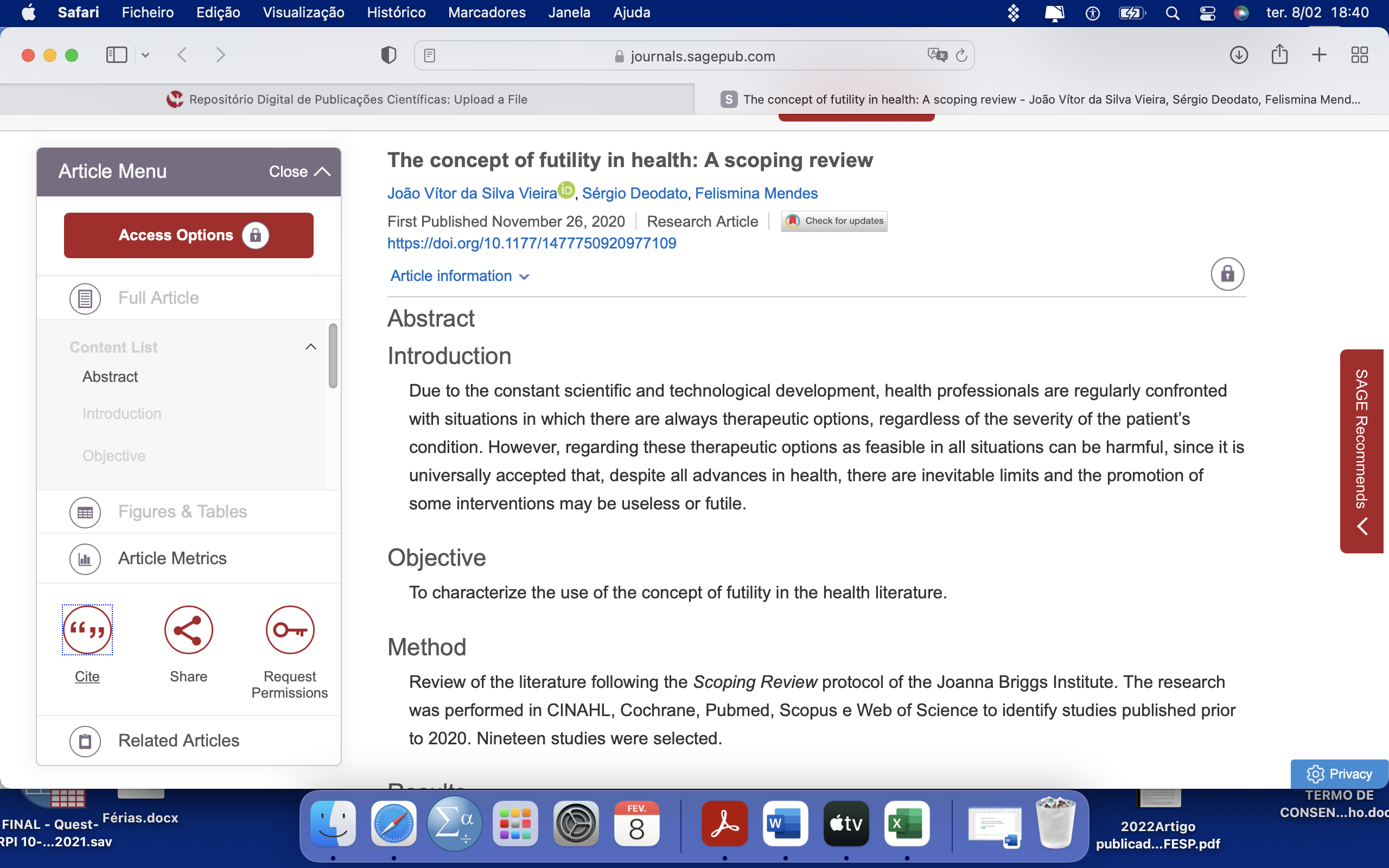Screen dimensions: 1389x868
Task: Click the translate icon in address bar
Action: [x=936, y=55]
